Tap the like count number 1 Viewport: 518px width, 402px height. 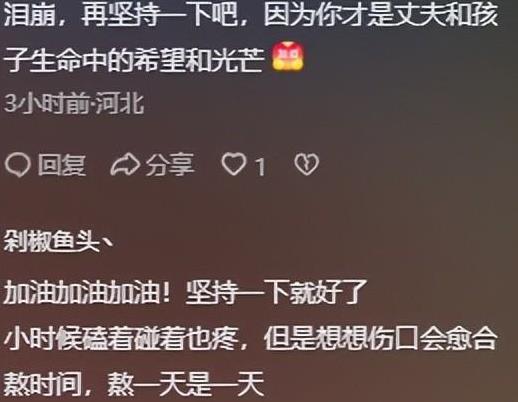(261, 167)
